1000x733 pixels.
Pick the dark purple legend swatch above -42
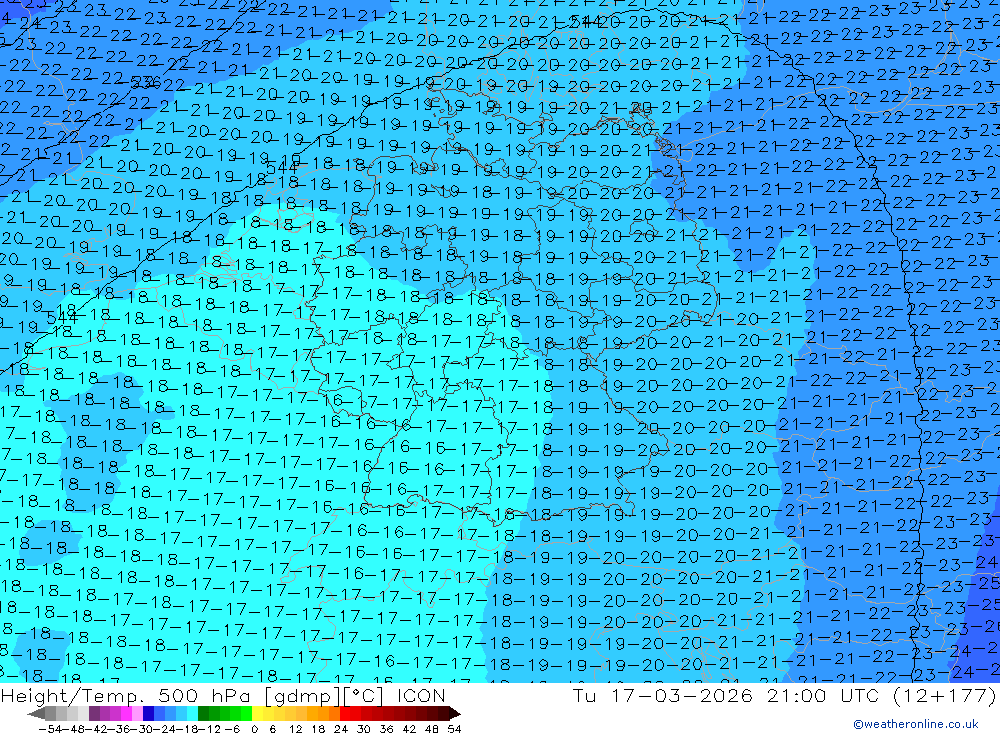94,713
